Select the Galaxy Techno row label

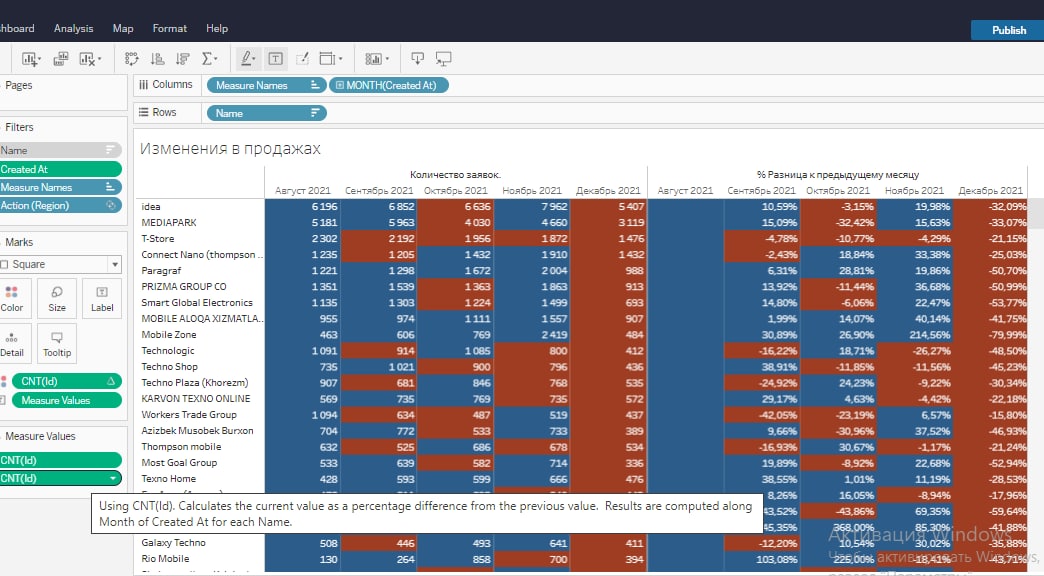point(173,543)
